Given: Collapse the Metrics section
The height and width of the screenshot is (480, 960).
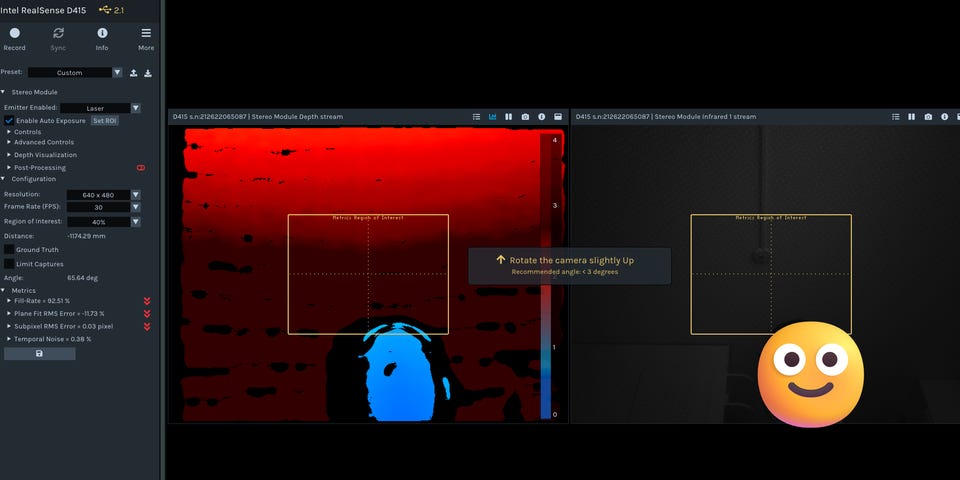Looking at the screenshot, I should click(3, 290).
